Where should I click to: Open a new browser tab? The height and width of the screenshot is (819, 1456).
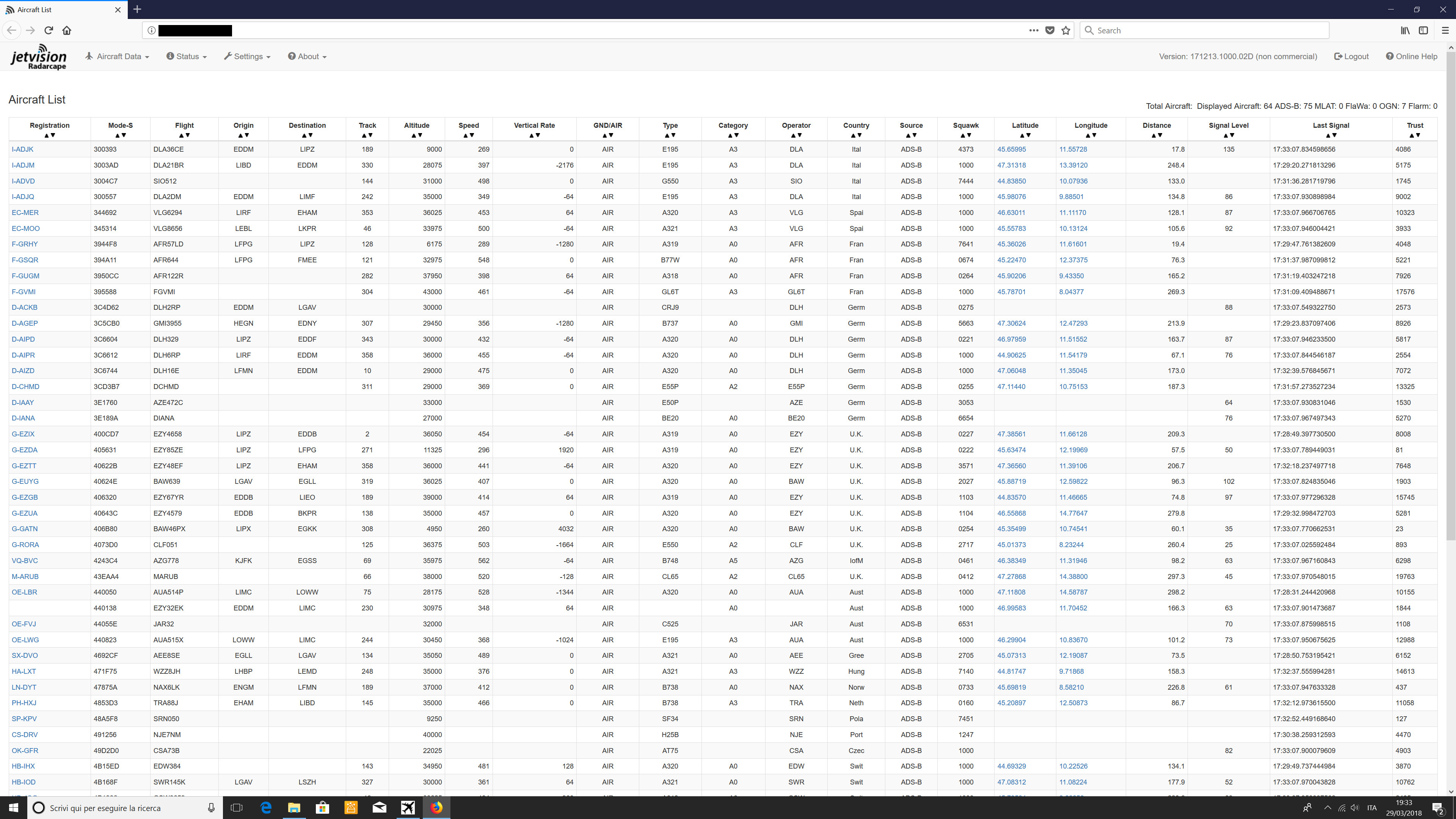(x=137, y=9)
